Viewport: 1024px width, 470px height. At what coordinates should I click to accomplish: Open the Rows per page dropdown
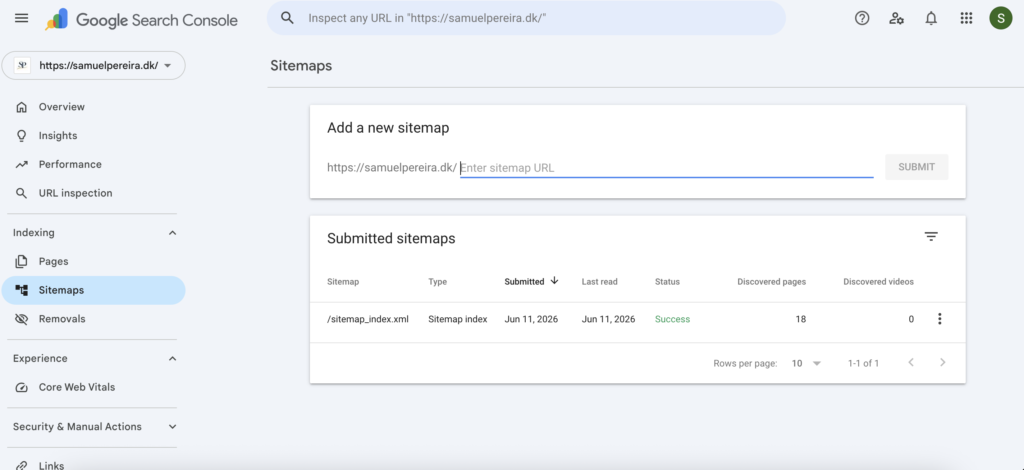[x=806, y=363]
